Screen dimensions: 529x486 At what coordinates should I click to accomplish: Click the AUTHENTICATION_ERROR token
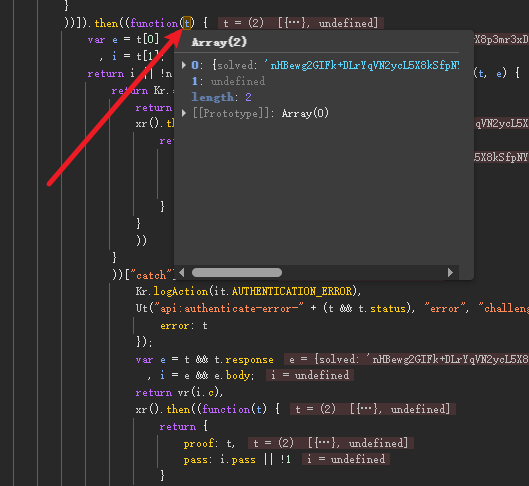coord(292,291)
